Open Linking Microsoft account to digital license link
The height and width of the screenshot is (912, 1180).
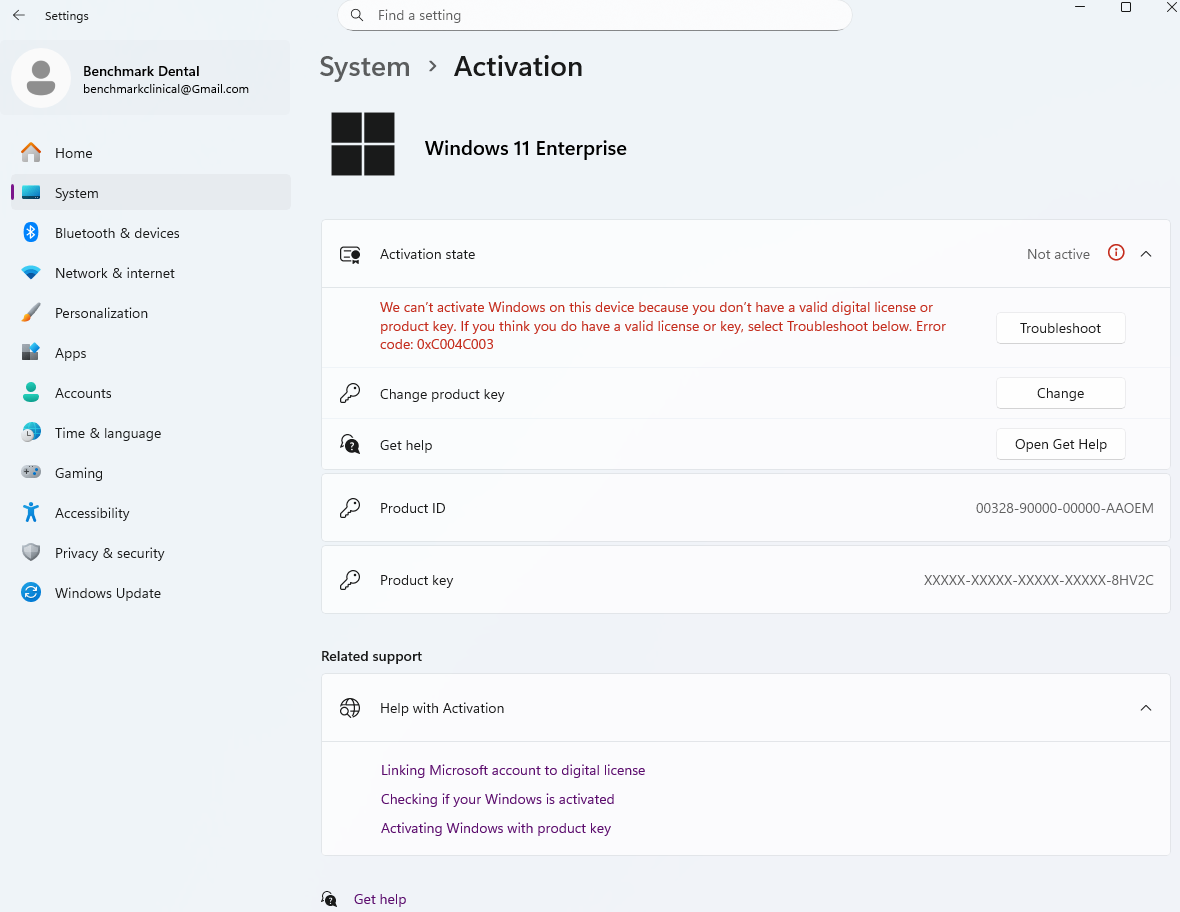click(x=513, y=770)
